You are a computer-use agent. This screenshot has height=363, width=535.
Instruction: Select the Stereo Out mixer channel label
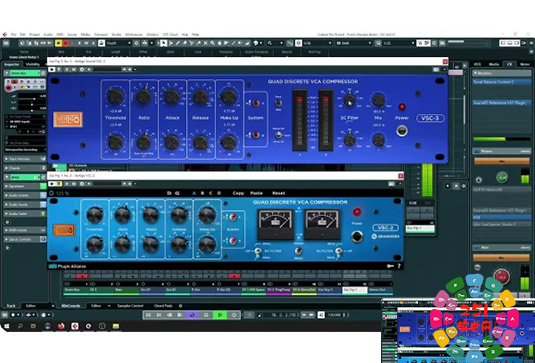(380, 289)
